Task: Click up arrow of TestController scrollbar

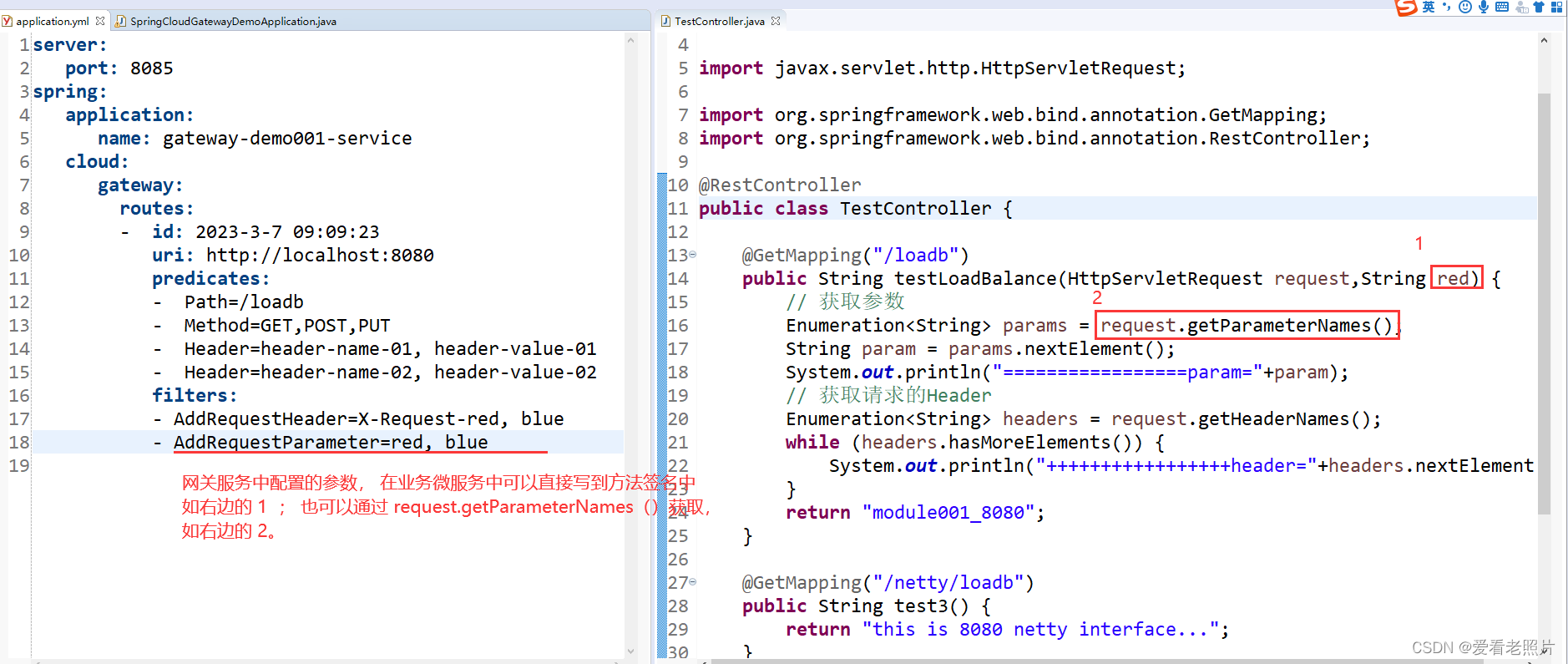Action: [x=1544, y=39]
